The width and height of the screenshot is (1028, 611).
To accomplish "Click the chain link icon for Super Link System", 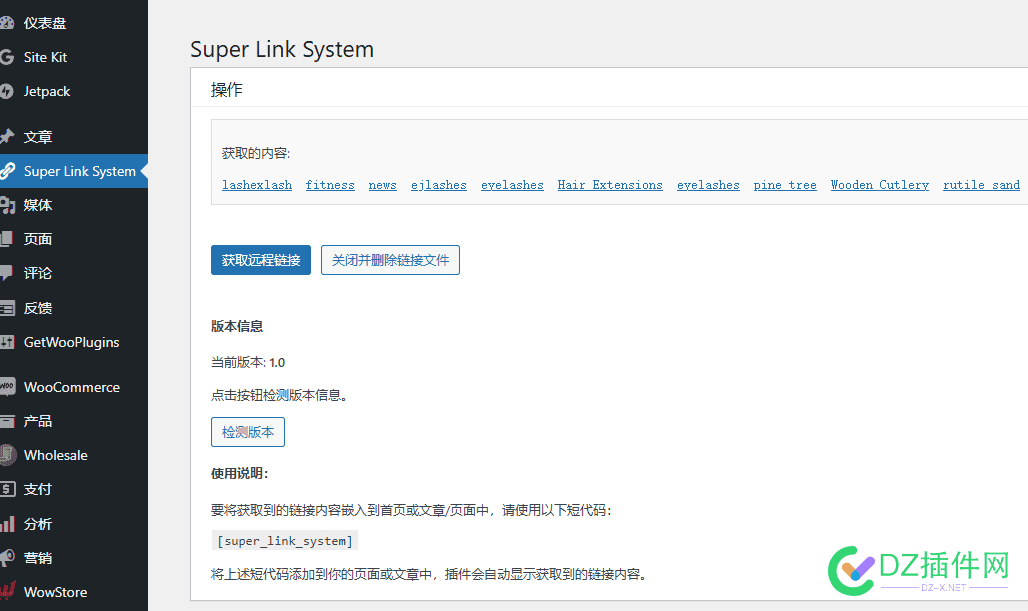I will (7, 171).
